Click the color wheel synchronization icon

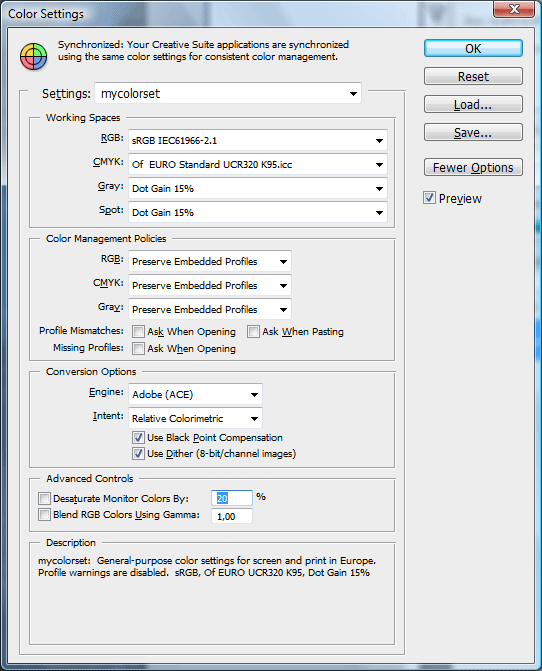point(33,56)
